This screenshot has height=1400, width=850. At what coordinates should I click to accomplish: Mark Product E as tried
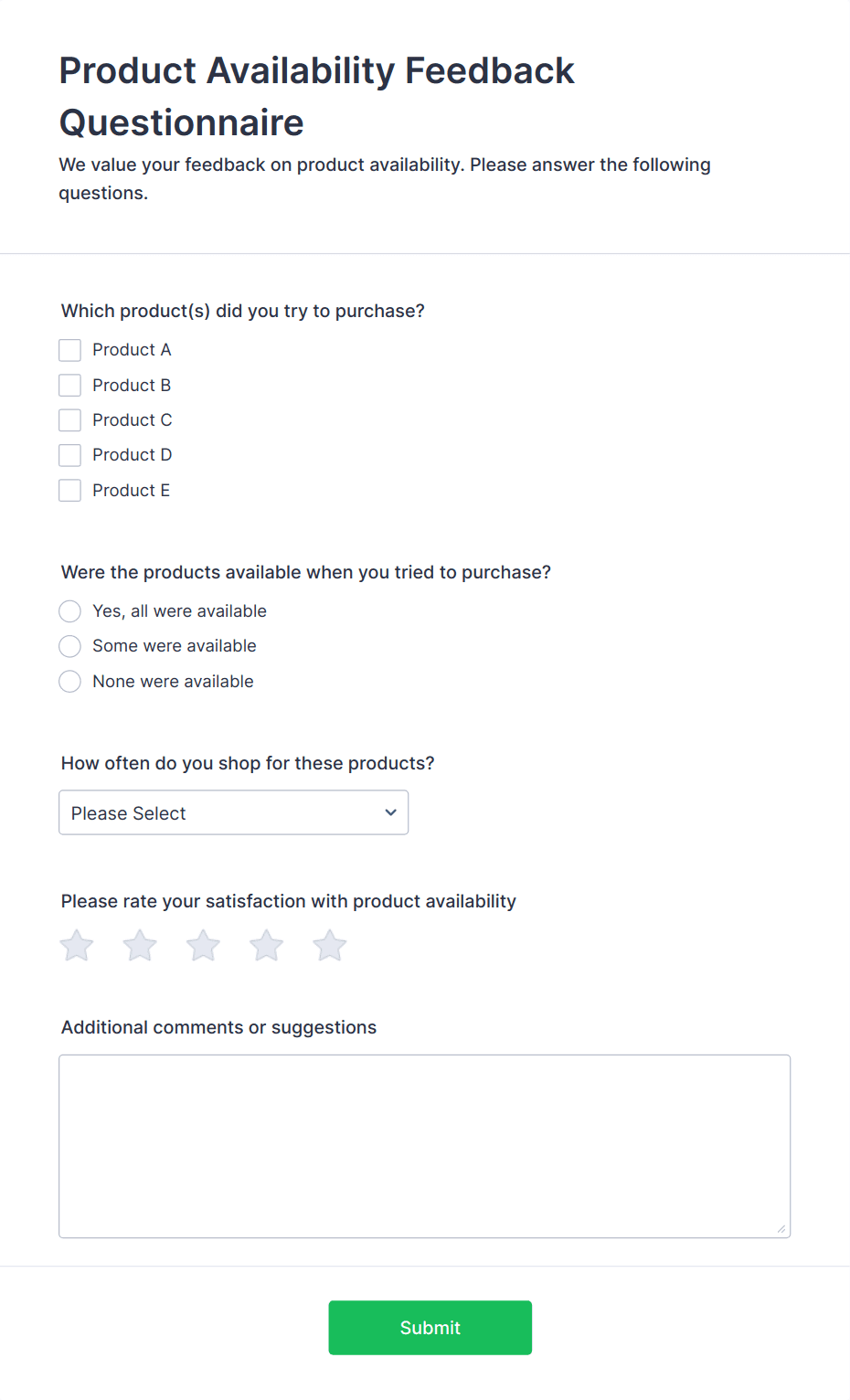click(x=70, y=491)
